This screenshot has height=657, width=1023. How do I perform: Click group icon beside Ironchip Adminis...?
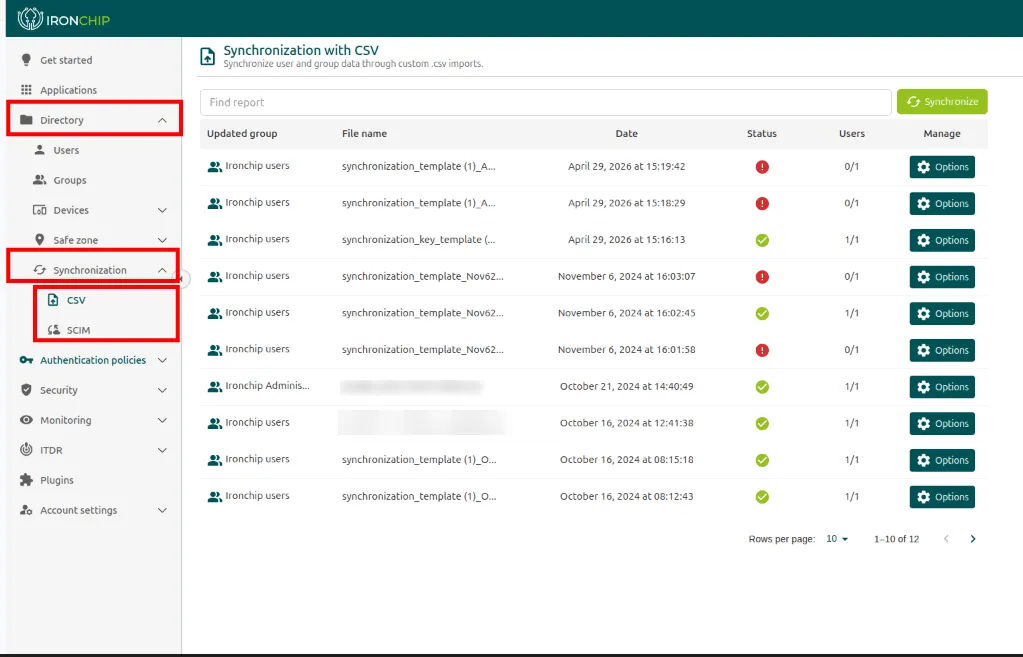[214, 386]
